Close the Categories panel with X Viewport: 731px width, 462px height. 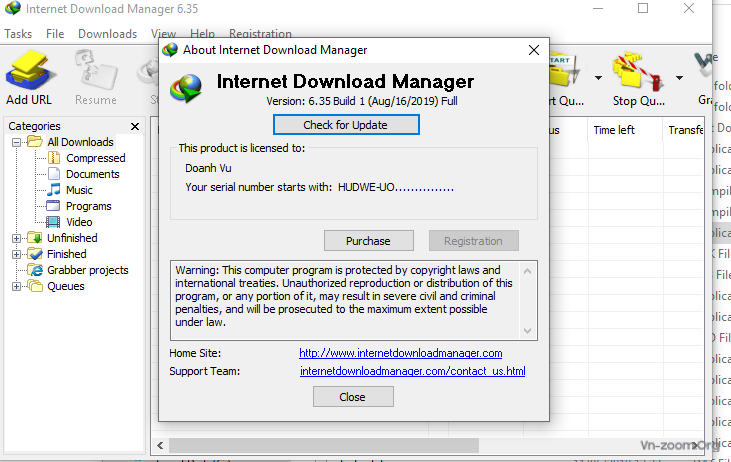click(x=135, y=126)
